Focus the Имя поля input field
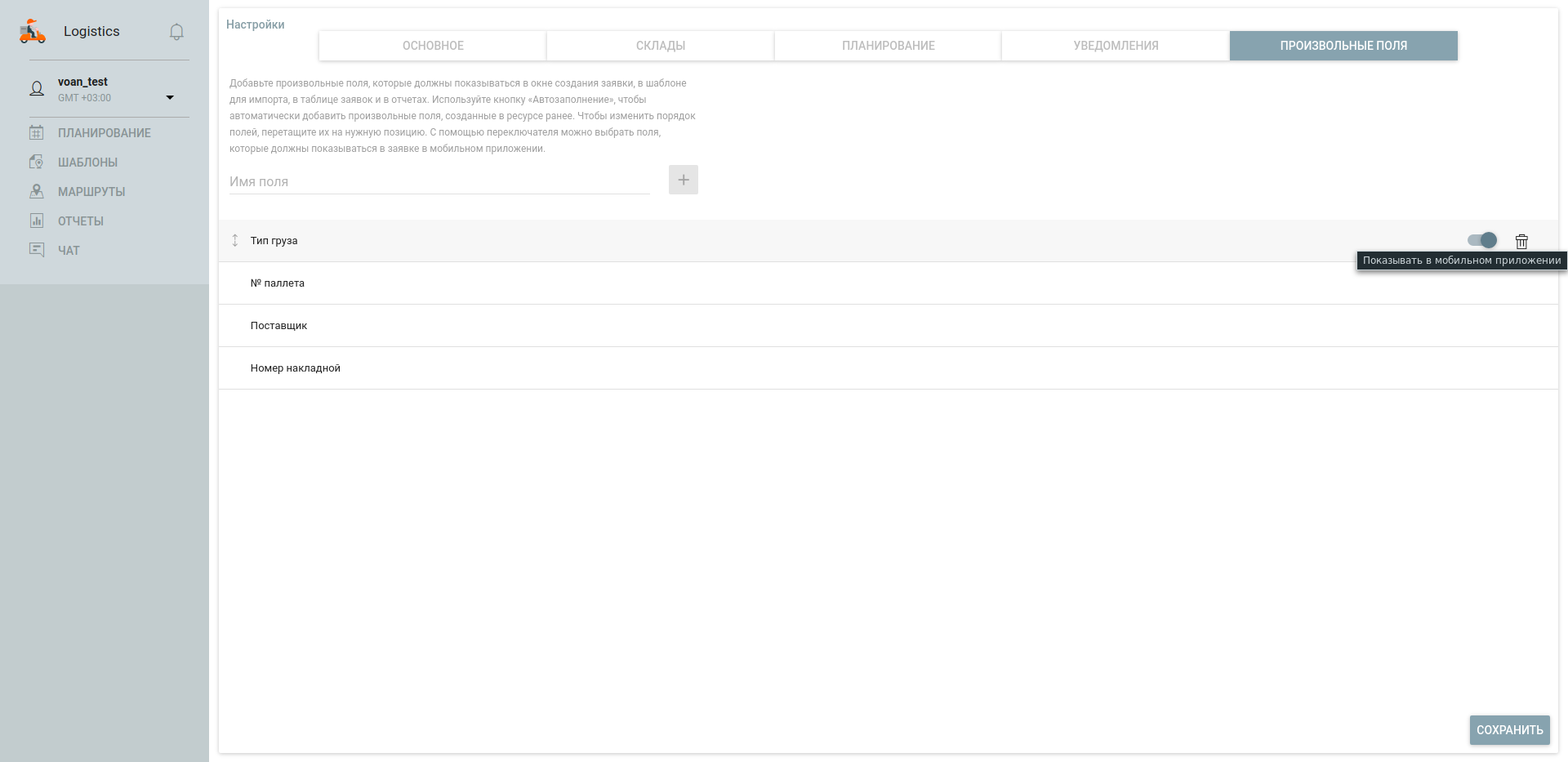Screen dimensions: 1568x762 coord(439,181)
